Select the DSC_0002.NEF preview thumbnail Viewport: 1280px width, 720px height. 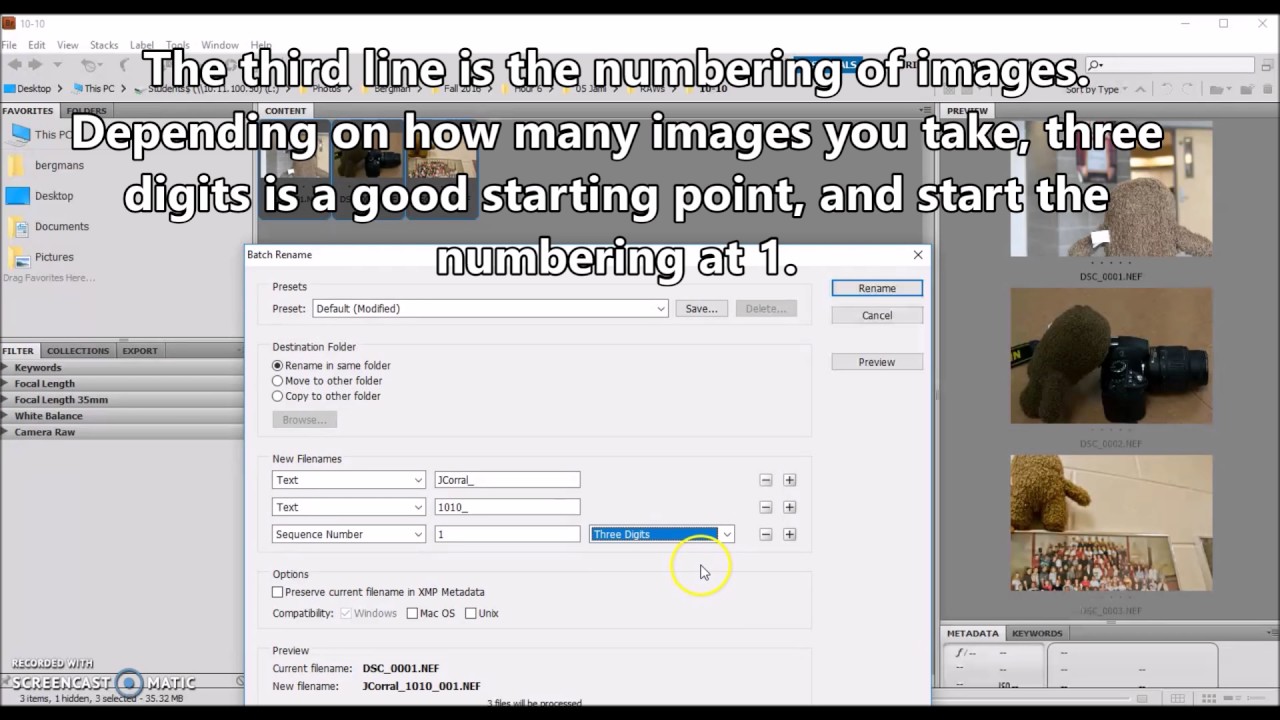(x=1111, y=356)
